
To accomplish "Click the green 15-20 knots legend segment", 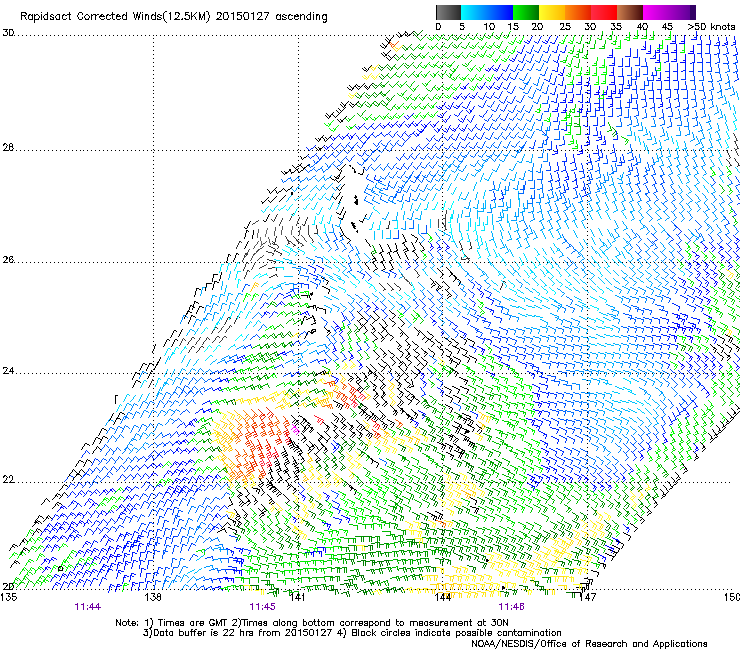I will coord(526,12).
